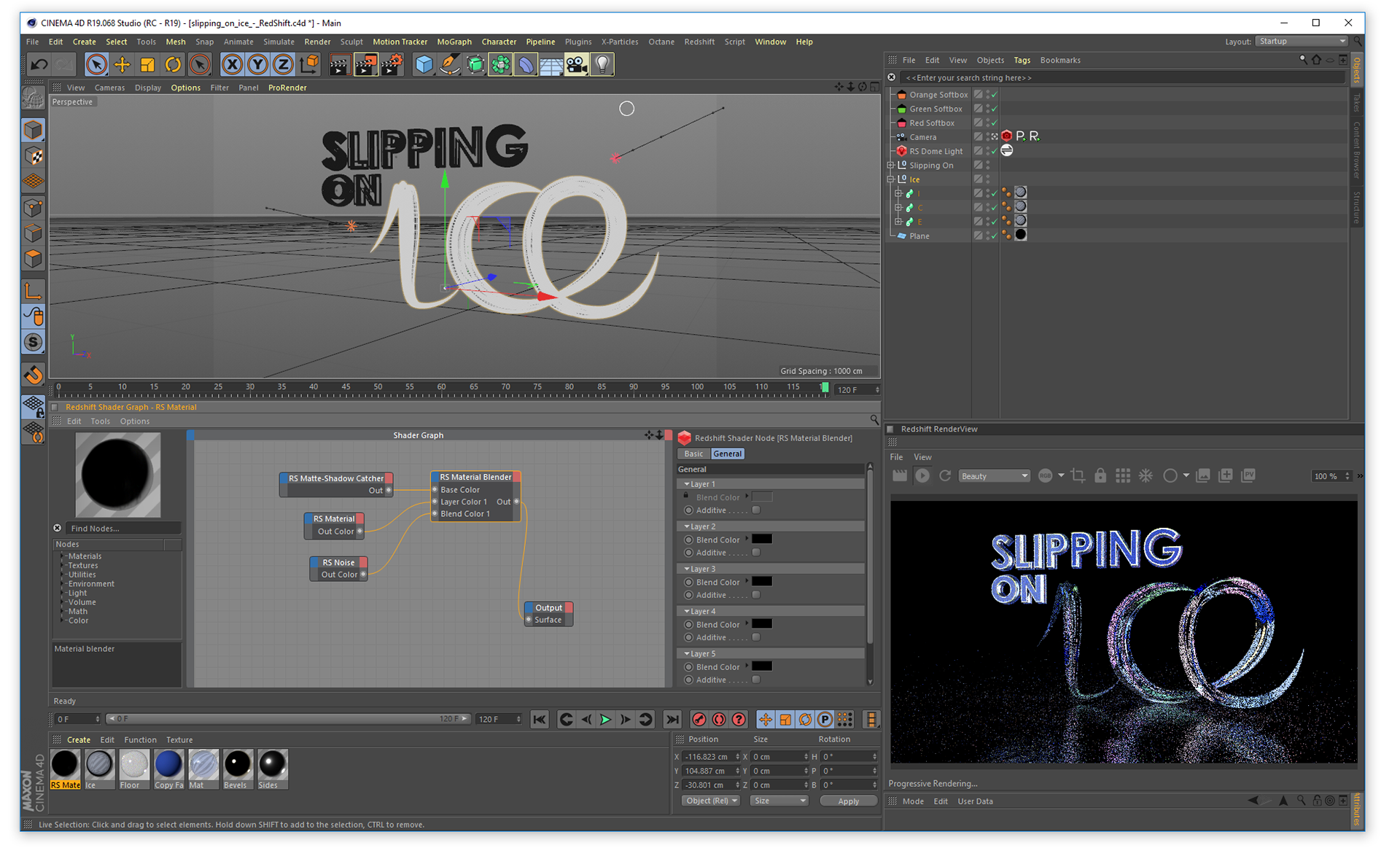Toggle Layer 2 Additive checkbox
This screenshot has height=867, width=1400.
point(756,553)
